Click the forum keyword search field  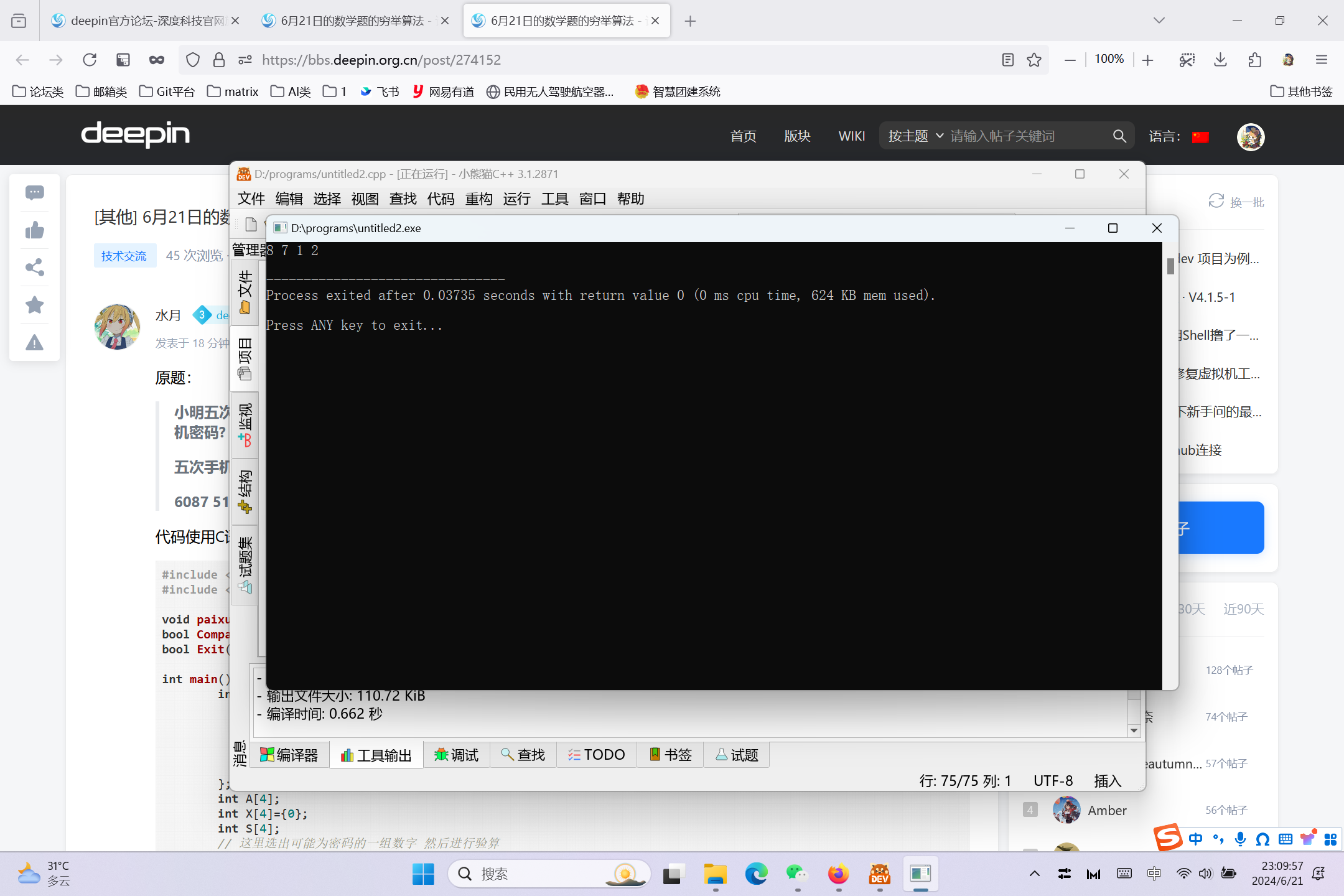(x=1027, y=136)
